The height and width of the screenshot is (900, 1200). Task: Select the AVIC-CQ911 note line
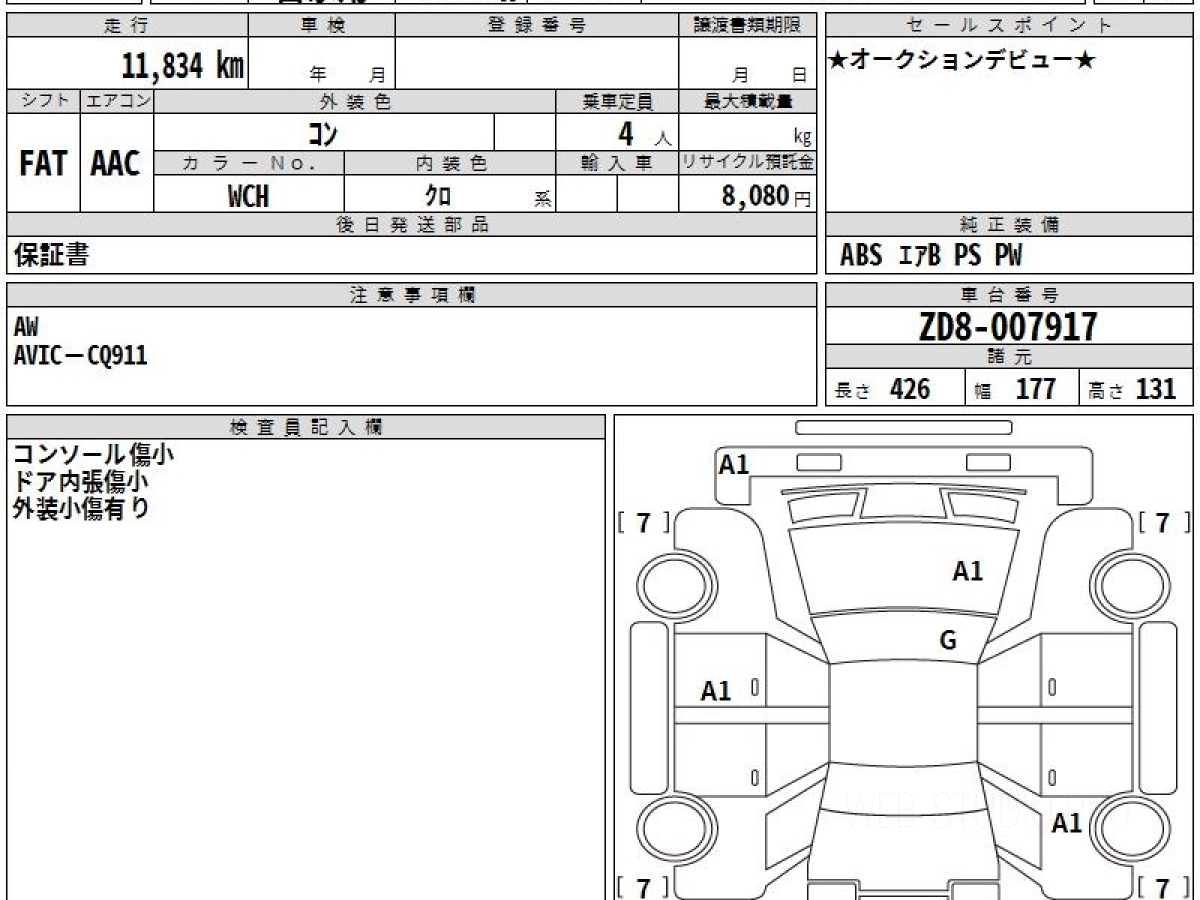coord(80,355)
